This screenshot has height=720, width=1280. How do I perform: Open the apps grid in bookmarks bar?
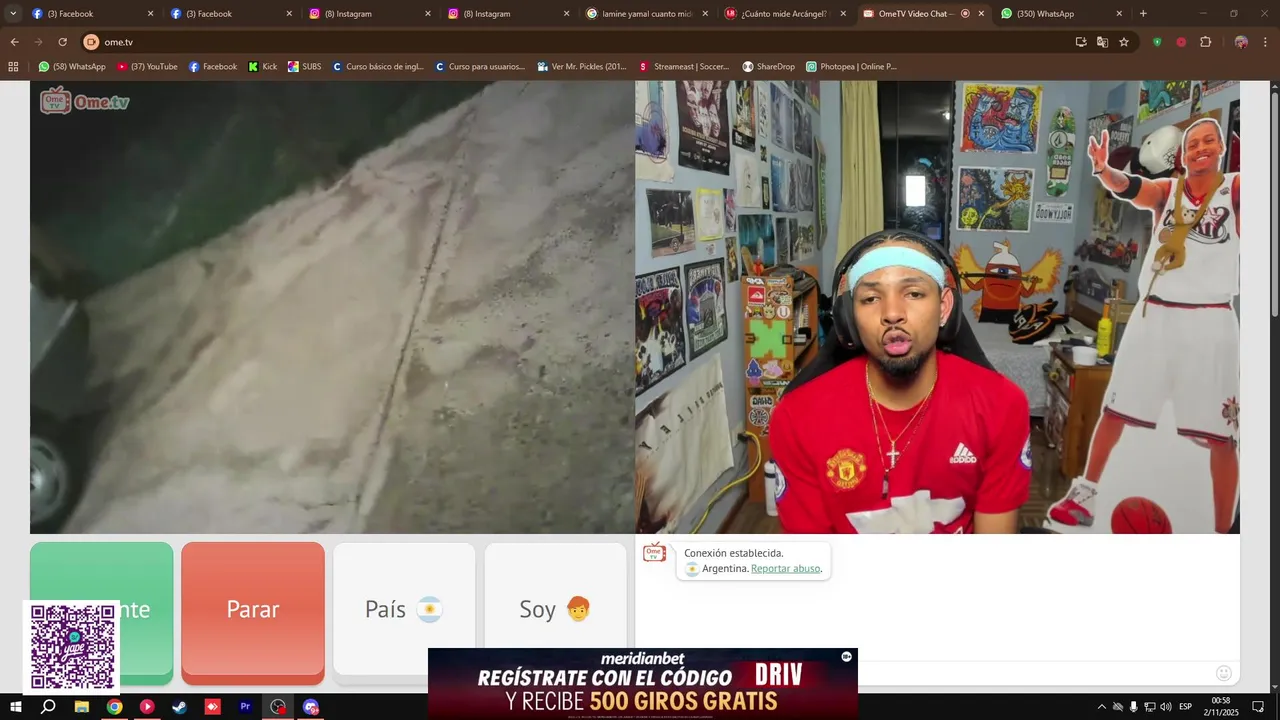(x=13, y=67)
